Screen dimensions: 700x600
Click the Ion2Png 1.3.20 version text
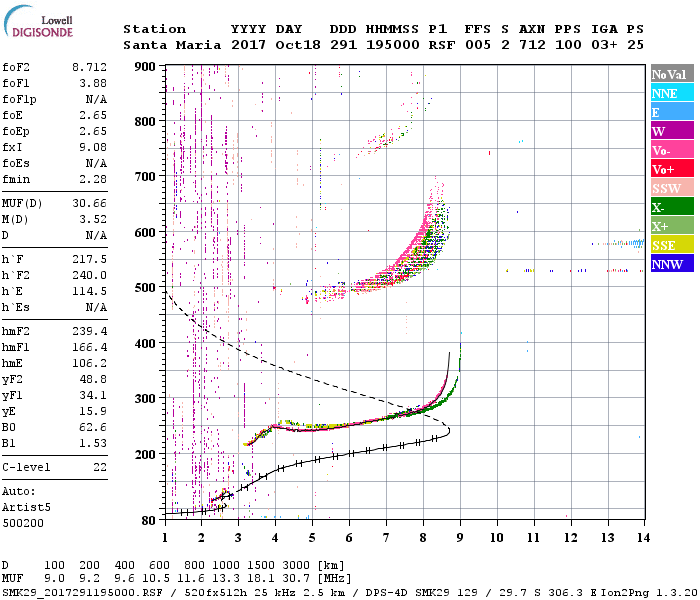[x=649, y=592]
